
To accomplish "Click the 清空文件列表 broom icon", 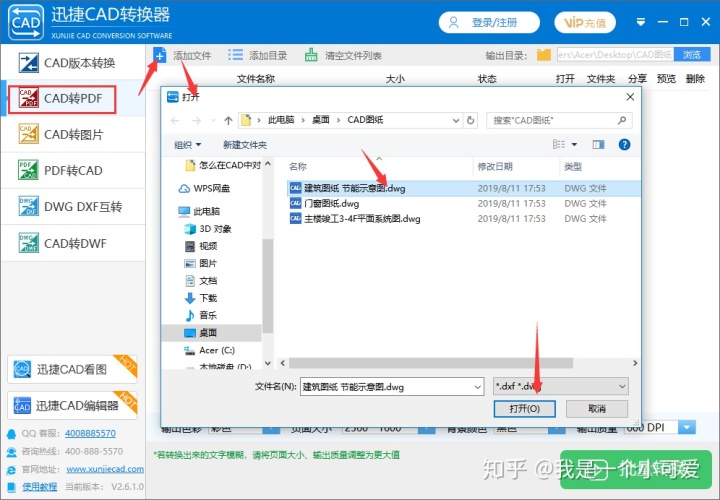I will coord(311,56).
